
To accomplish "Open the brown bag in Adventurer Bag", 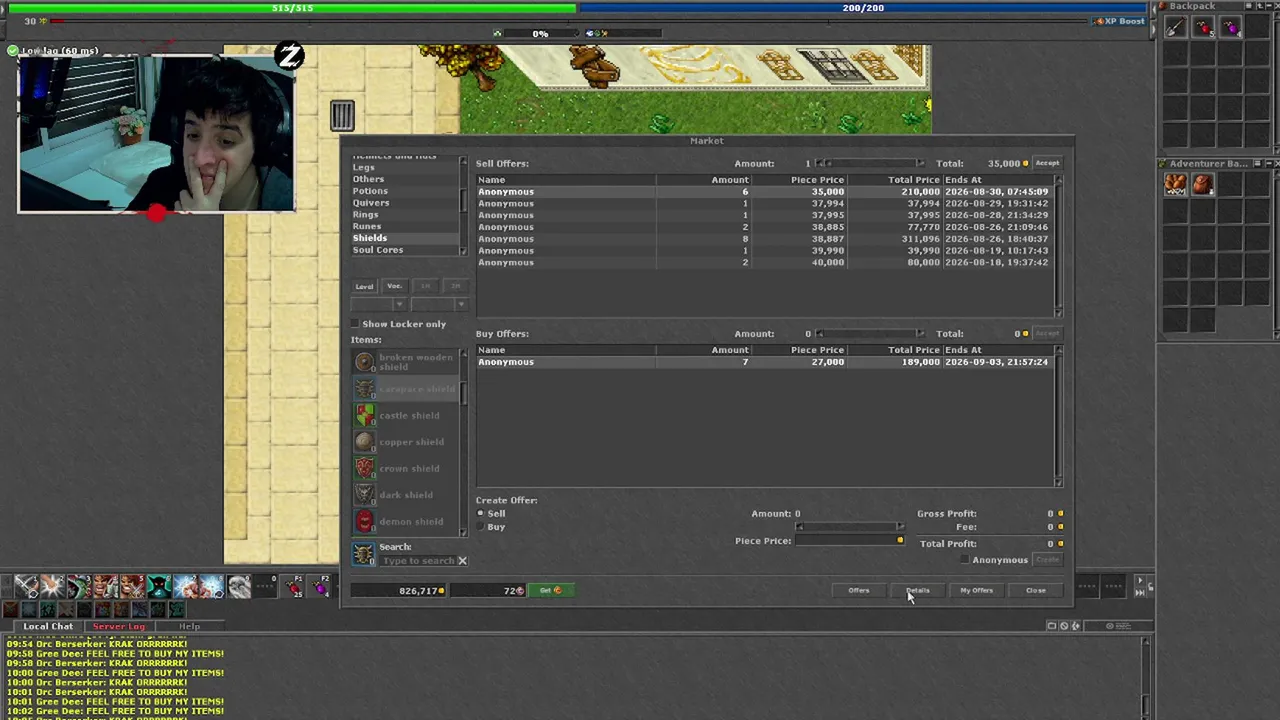I will [1203, 184].
